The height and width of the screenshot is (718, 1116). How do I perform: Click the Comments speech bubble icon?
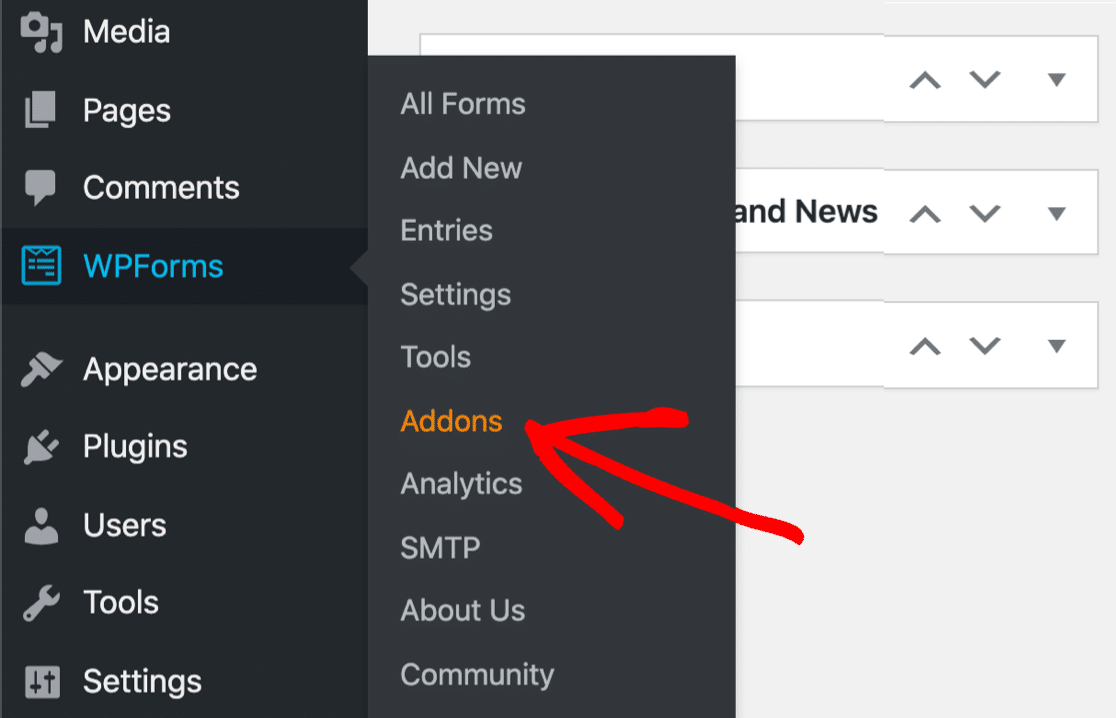42,188
